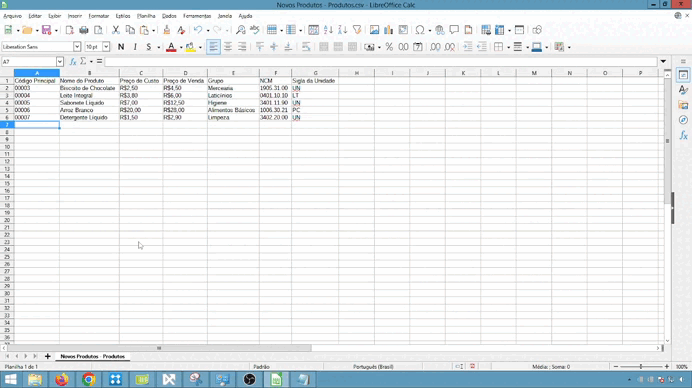Screen dimensions: 692x388
Task: Click the Print toolbar icon
Action: point(84,30)
